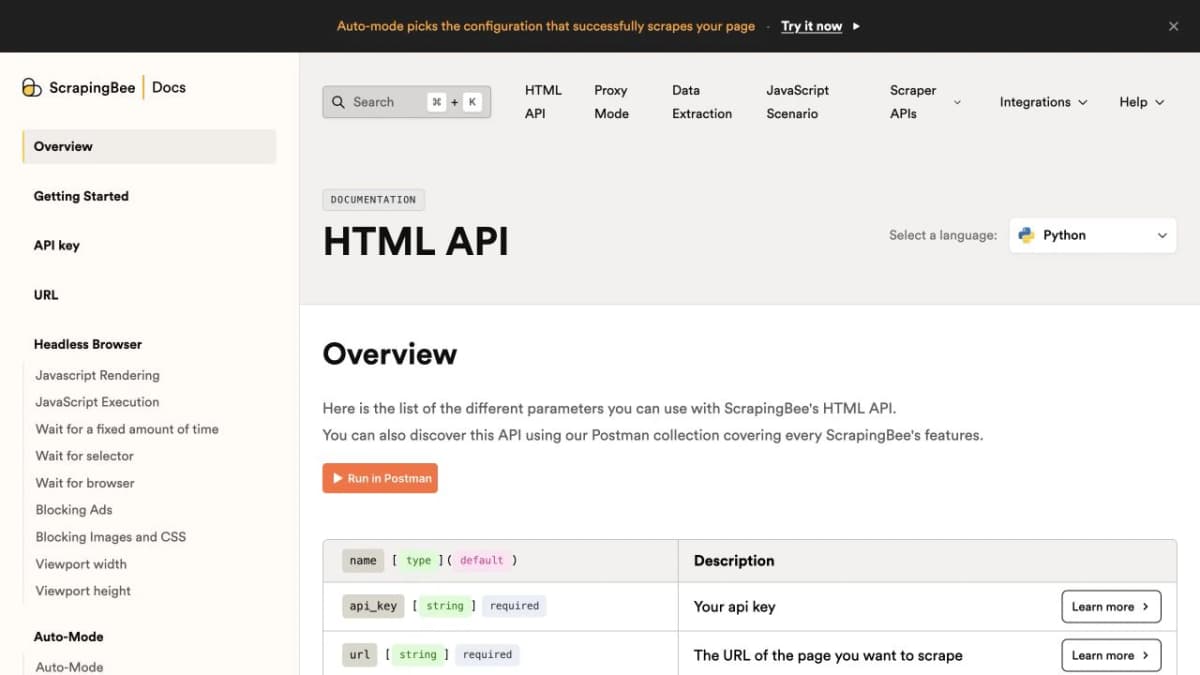Viewport: 1200px width, 675px height.
Task: Open Javascript Rendering sidebar link
Action: click(97, 375)
